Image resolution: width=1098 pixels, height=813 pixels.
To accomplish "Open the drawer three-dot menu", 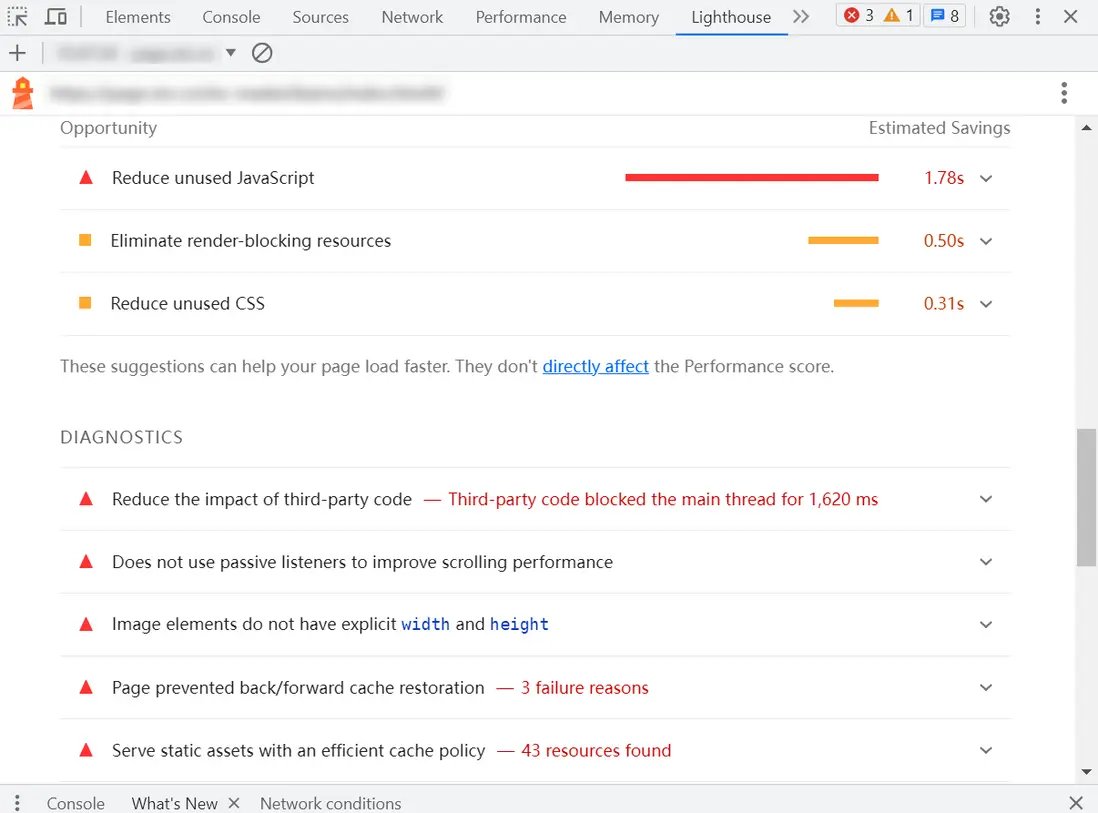I will (17, 803).
